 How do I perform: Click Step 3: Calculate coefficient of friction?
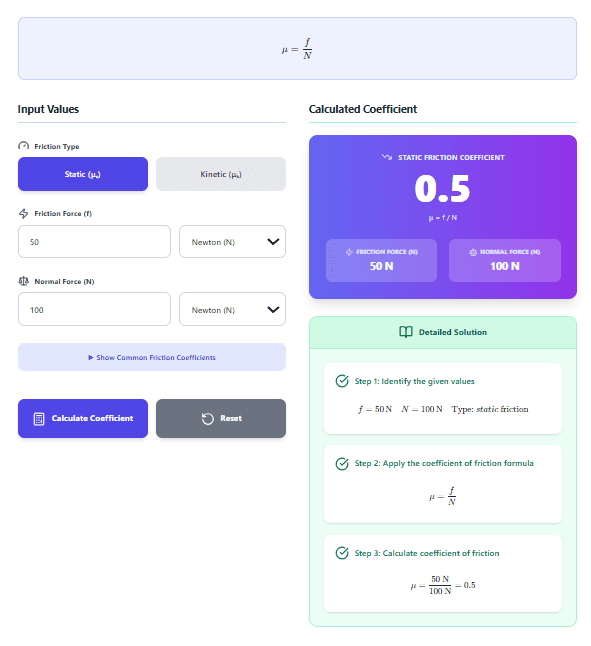click(x=427, y=553)
